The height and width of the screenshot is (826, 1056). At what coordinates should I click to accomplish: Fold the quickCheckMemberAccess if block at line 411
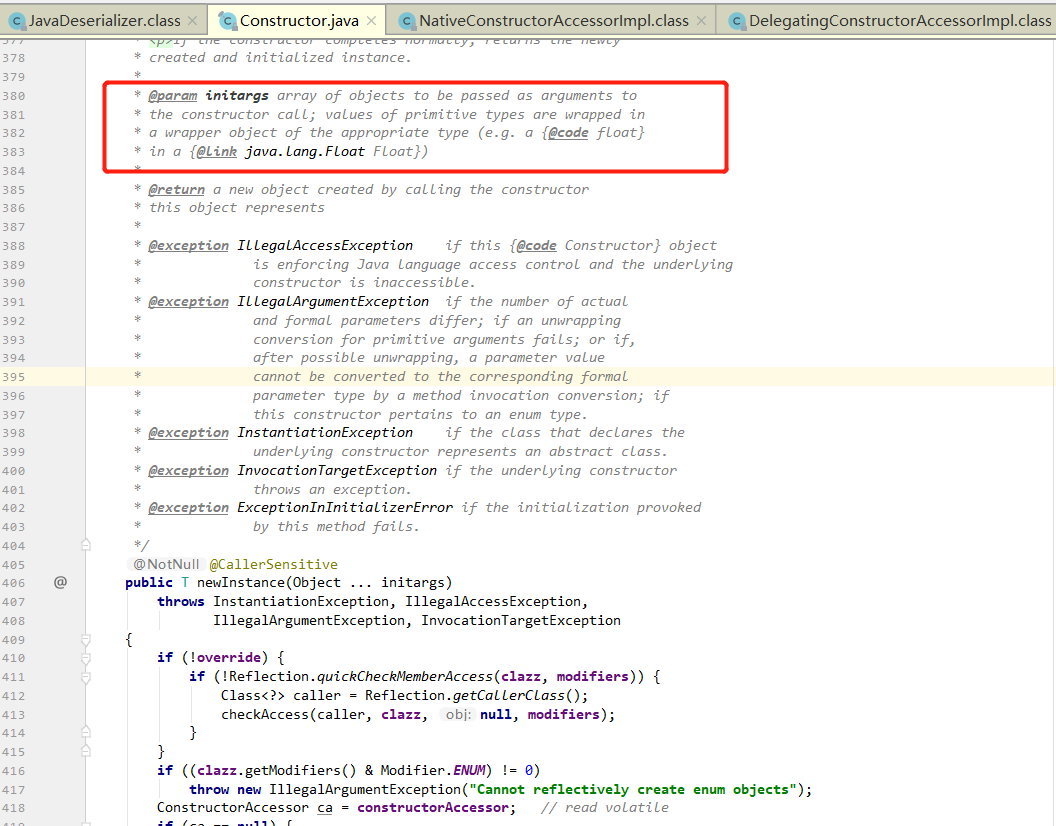pyautogui.click(x=86, y=677)
